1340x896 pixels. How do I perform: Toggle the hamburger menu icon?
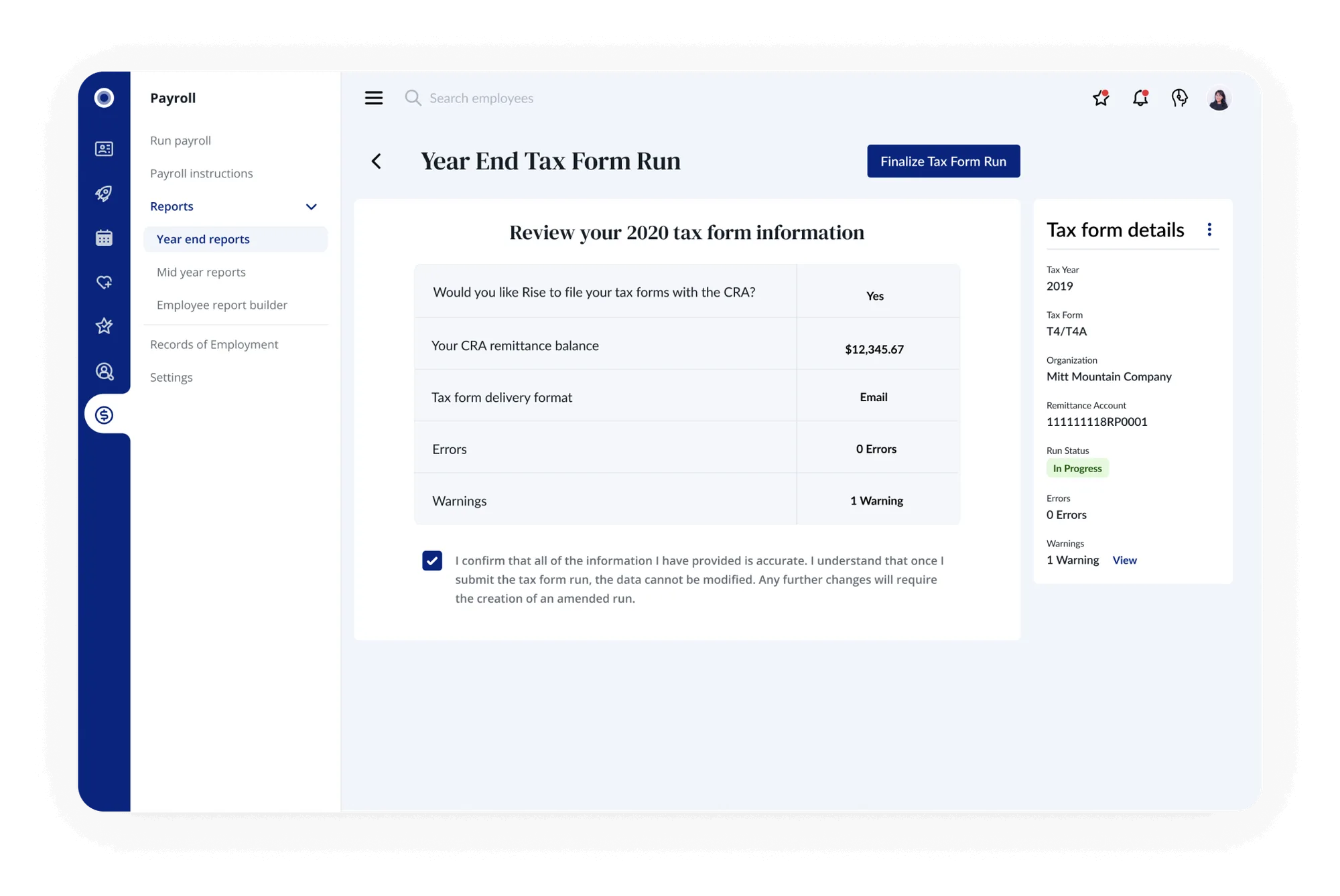(374, 98)
